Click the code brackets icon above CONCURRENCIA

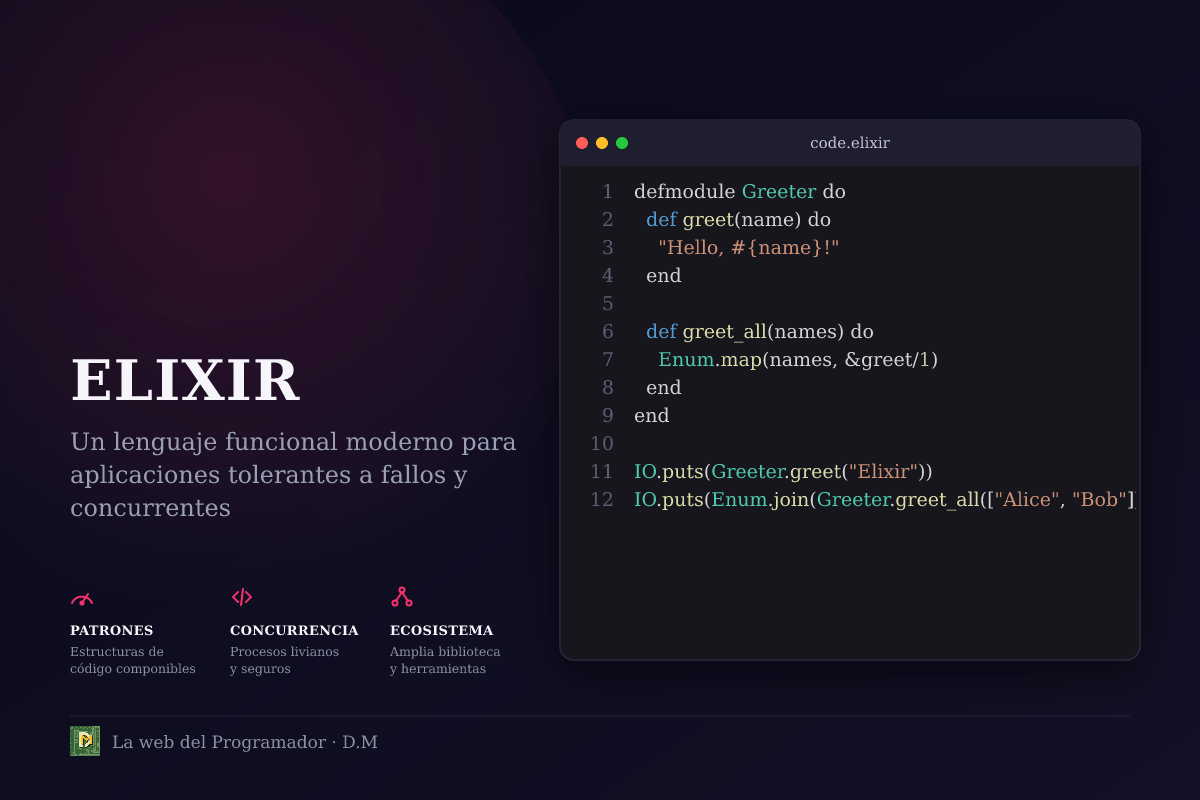242,597
